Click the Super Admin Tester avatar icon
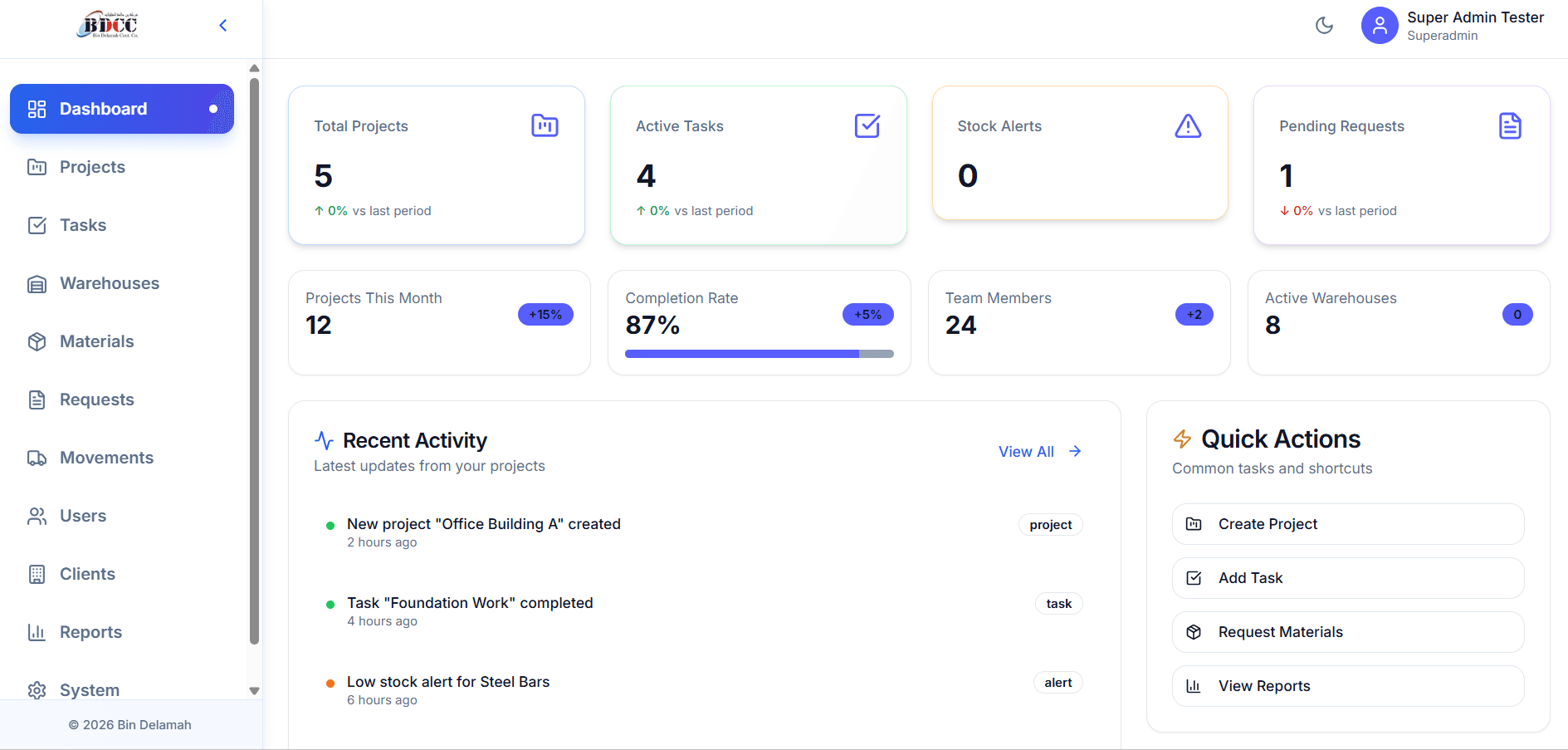The height and width of the screenshot is (750, 1568). coord(1379,26)
